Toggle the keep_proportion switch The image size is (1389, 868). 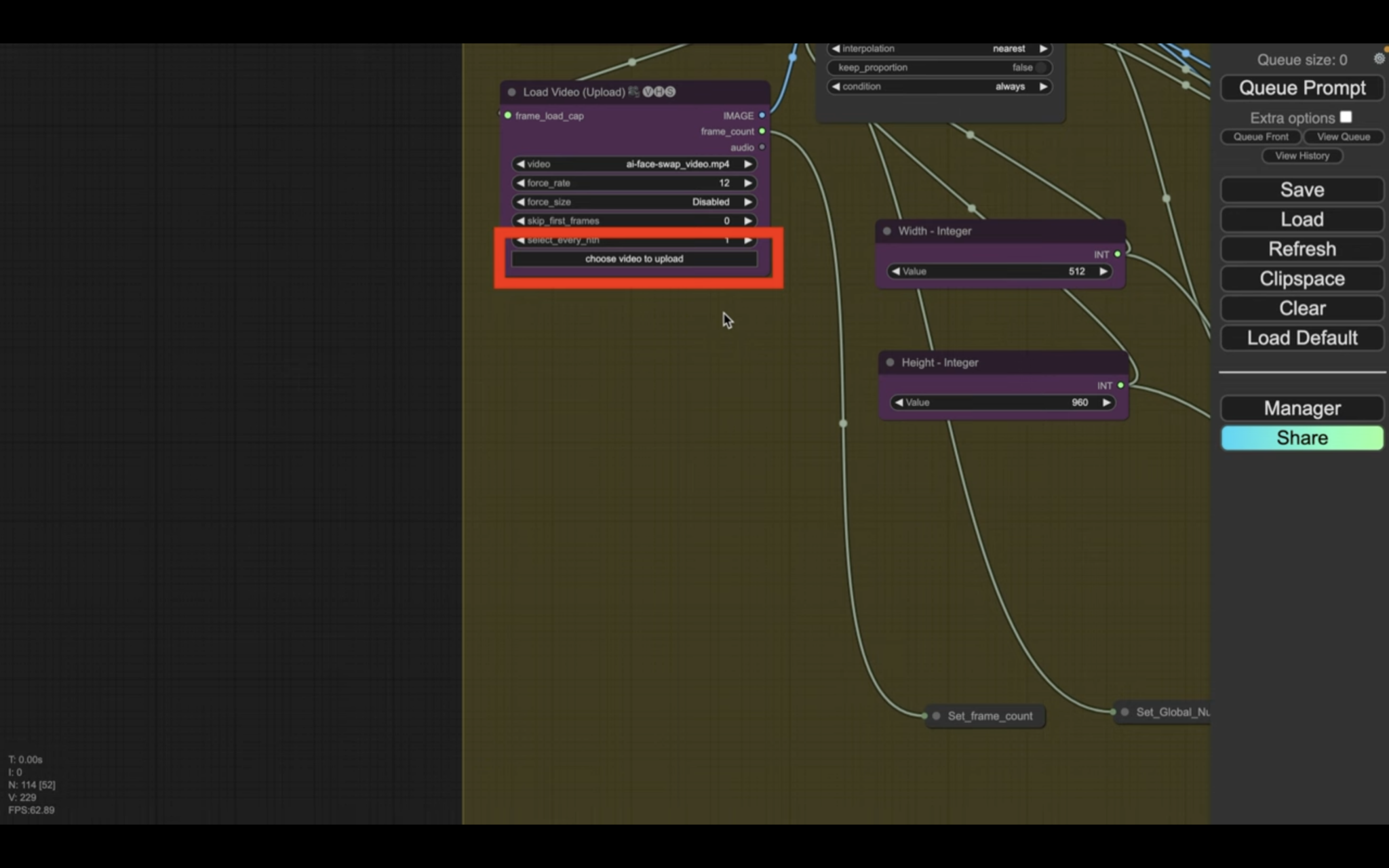pos(1040,68)
